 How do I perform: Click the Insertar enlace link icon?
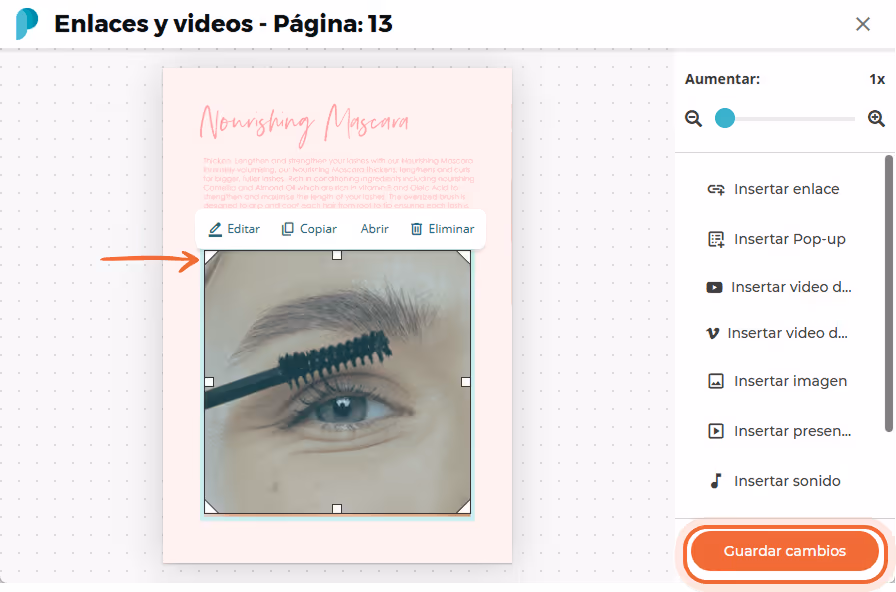click(716, 189)
